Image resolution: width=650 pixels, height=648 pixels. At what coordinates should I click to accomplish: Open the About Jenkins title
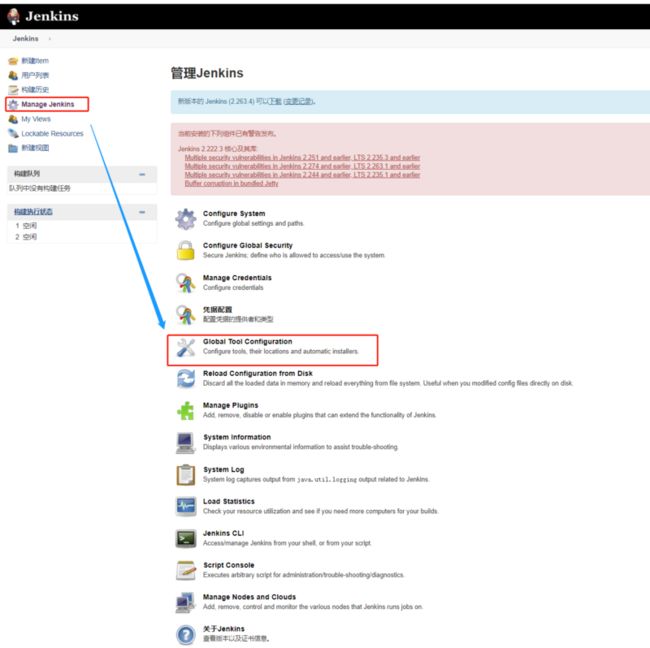coord(223,629)
